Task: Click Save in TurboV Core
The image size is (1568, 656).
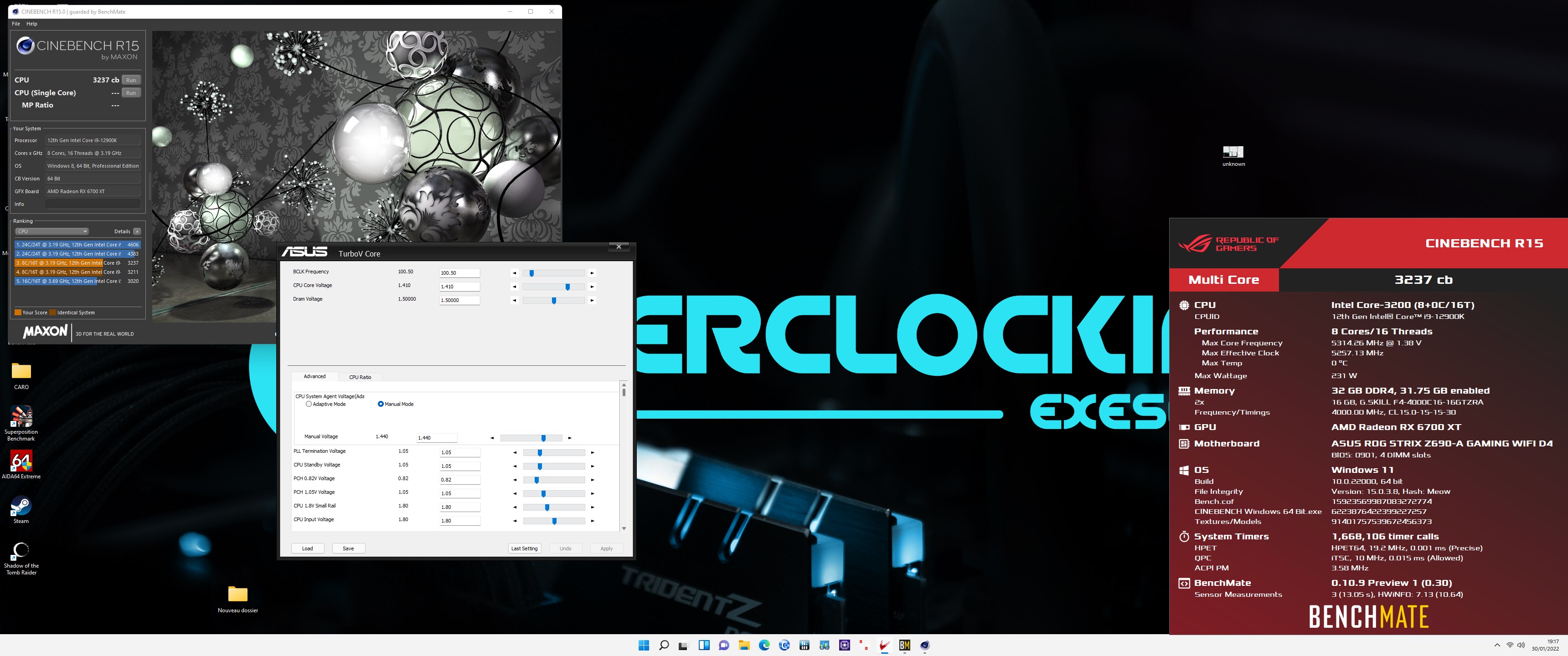Action: pos(348,548)
